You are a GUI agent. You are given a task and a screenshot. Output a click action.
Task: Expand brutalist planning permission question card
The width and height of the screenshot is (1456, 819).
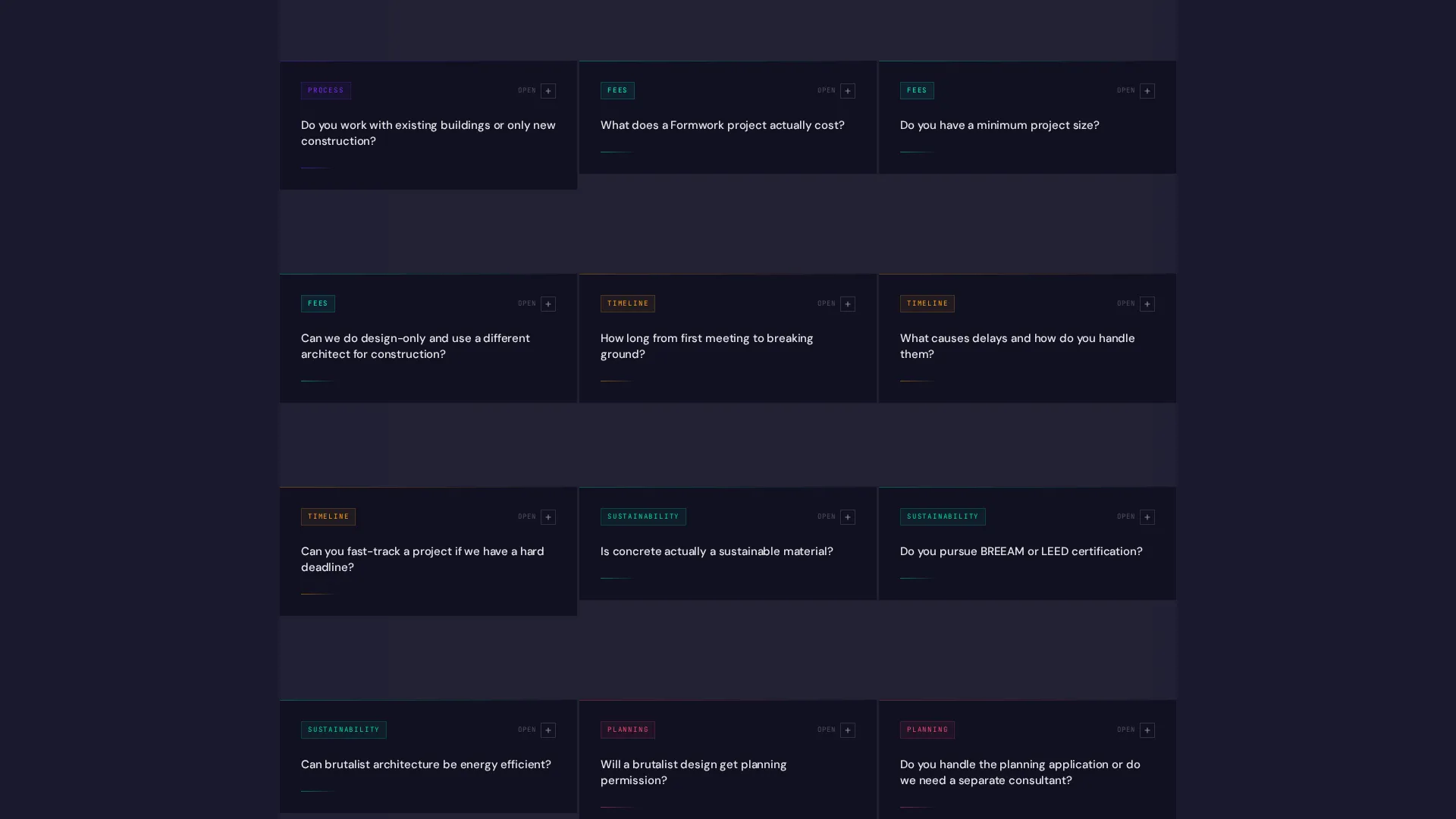(847, 730)
